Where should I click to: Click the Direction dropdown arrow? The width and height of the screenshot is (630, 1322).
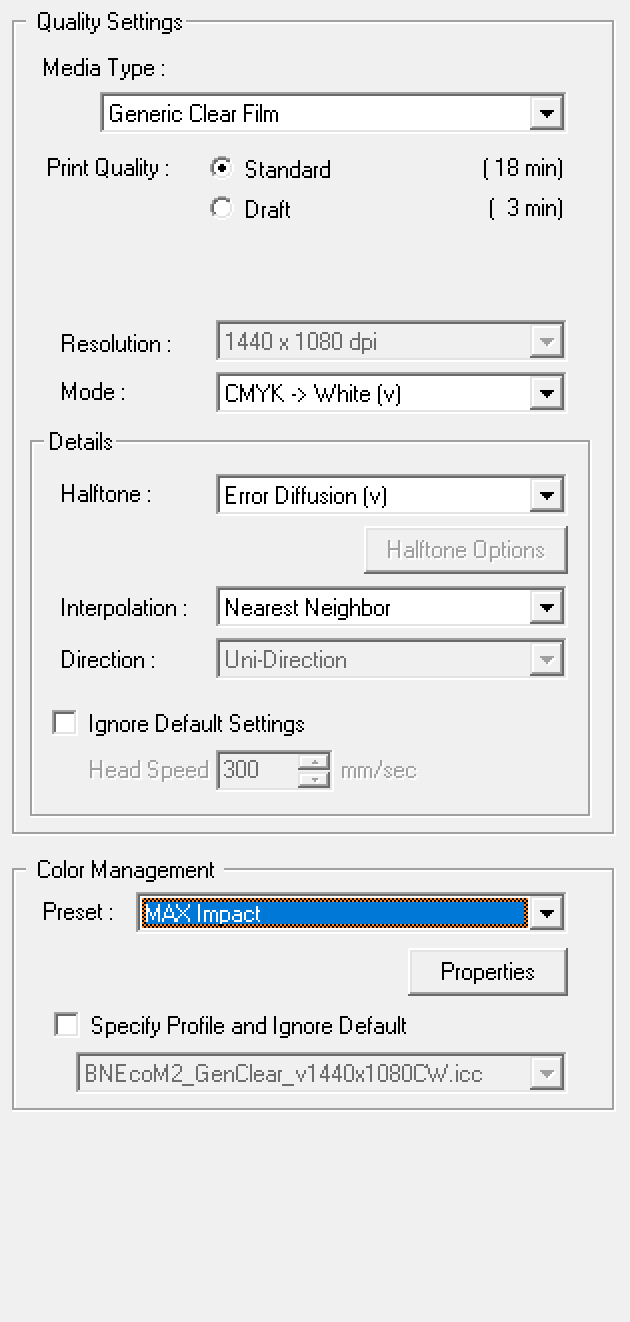(545, 659)
